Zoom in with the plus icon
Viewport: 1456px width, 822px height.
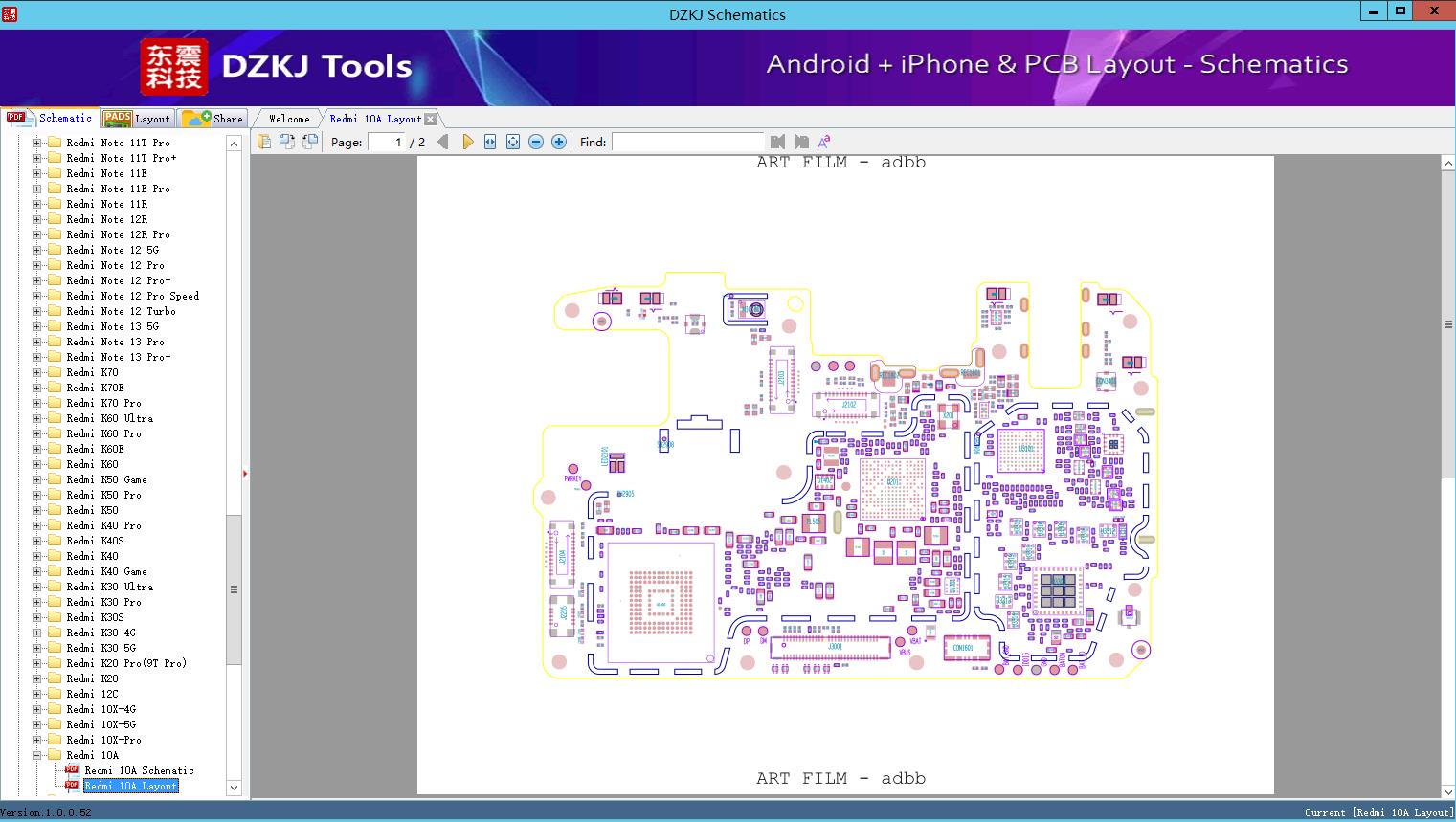[559, 142]
